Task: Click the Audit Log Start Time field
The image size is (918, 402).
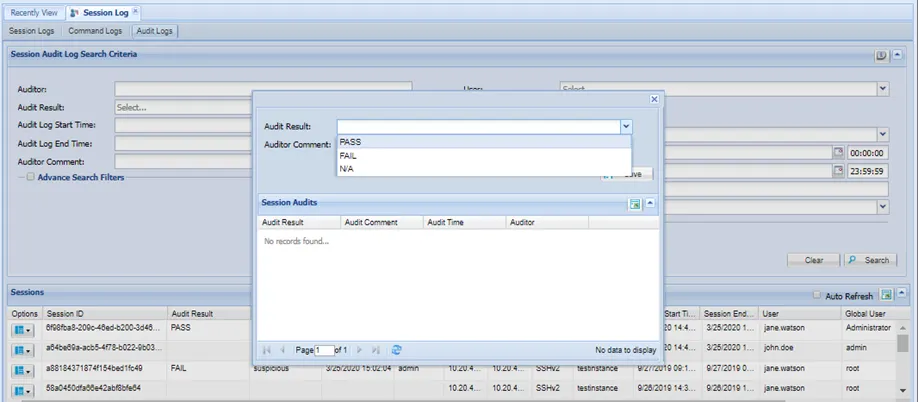Action: pos(184,125)
